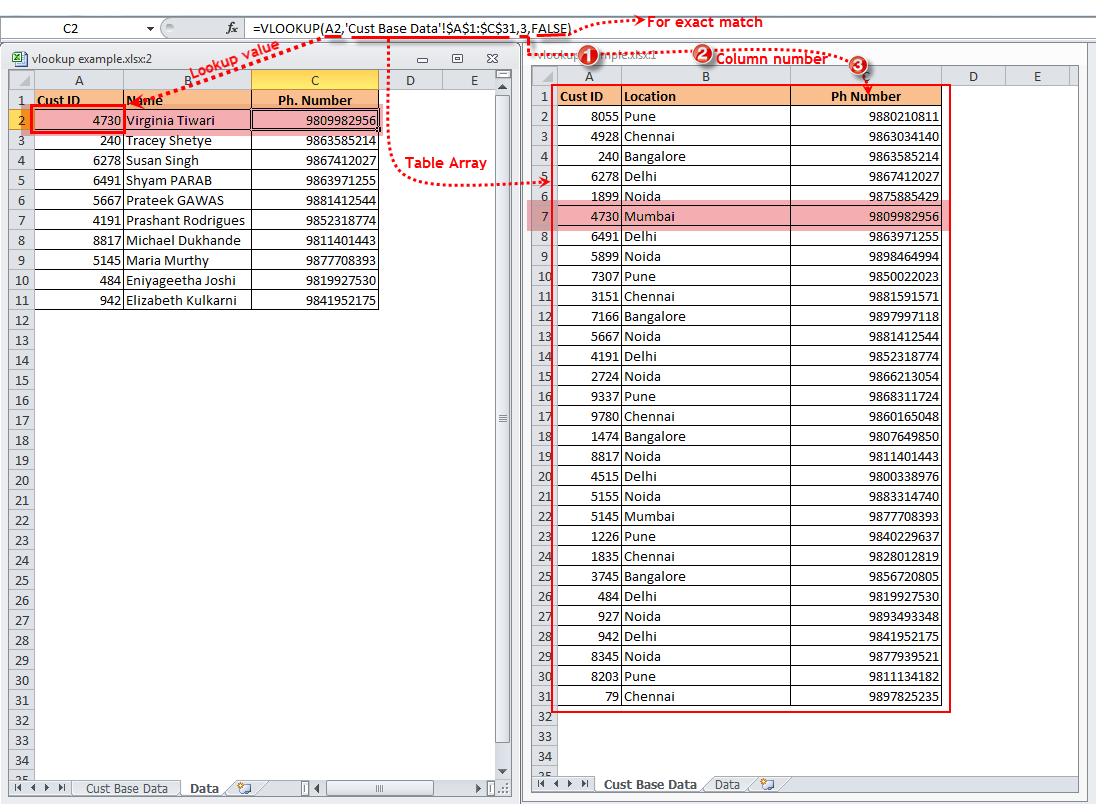
Task: Click the Select All corner button, left worksheet
Action: (x=21, y=79)
